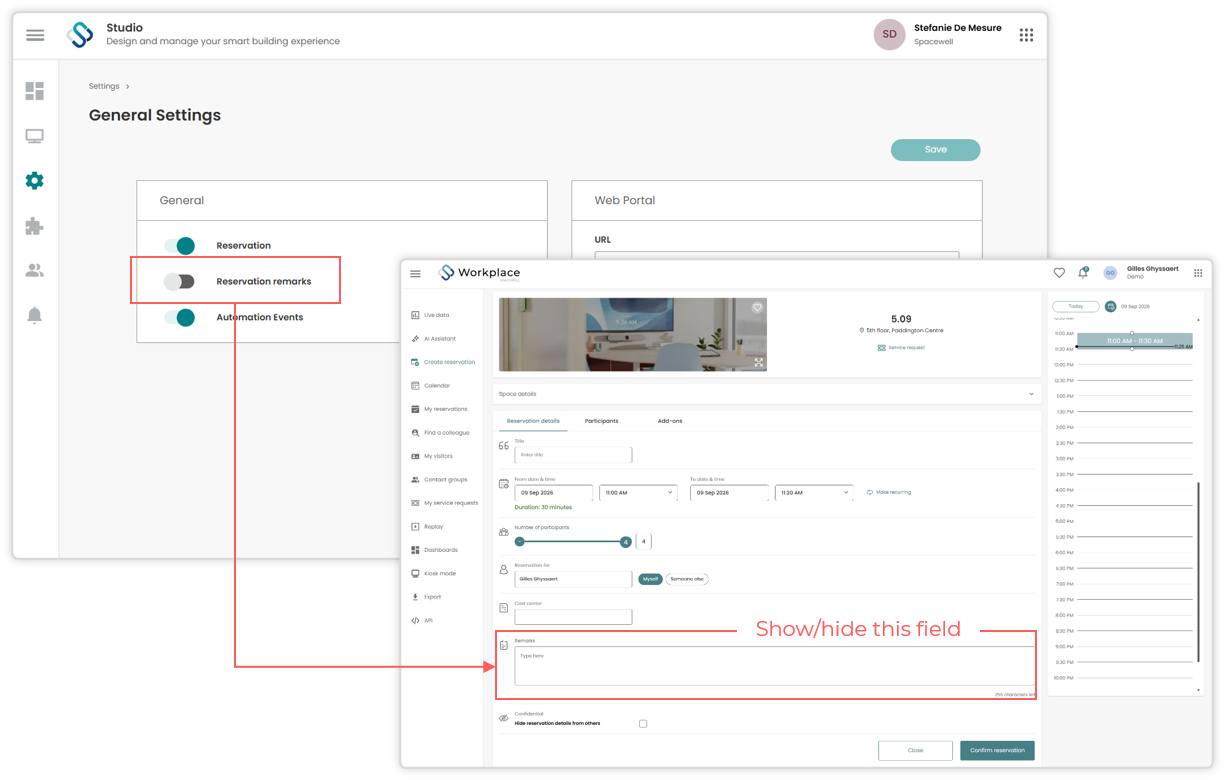This screenshot has height=780, width=1225.
Task: Save the General Settings
Action: [935, 150]
